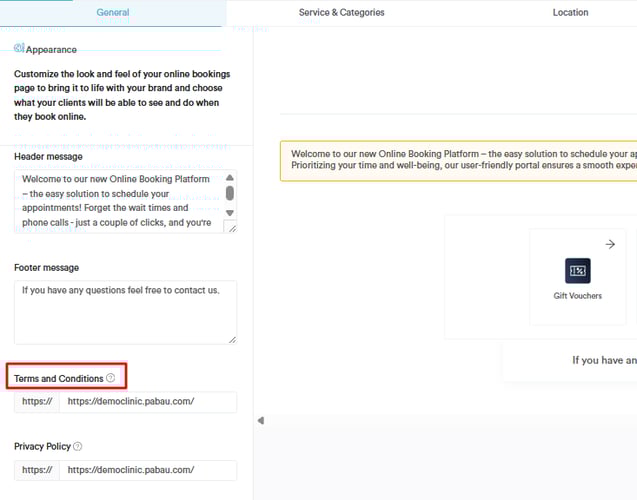
Task: Collapse the left settings panel with the arrow
Action: [x=261, y=420]
